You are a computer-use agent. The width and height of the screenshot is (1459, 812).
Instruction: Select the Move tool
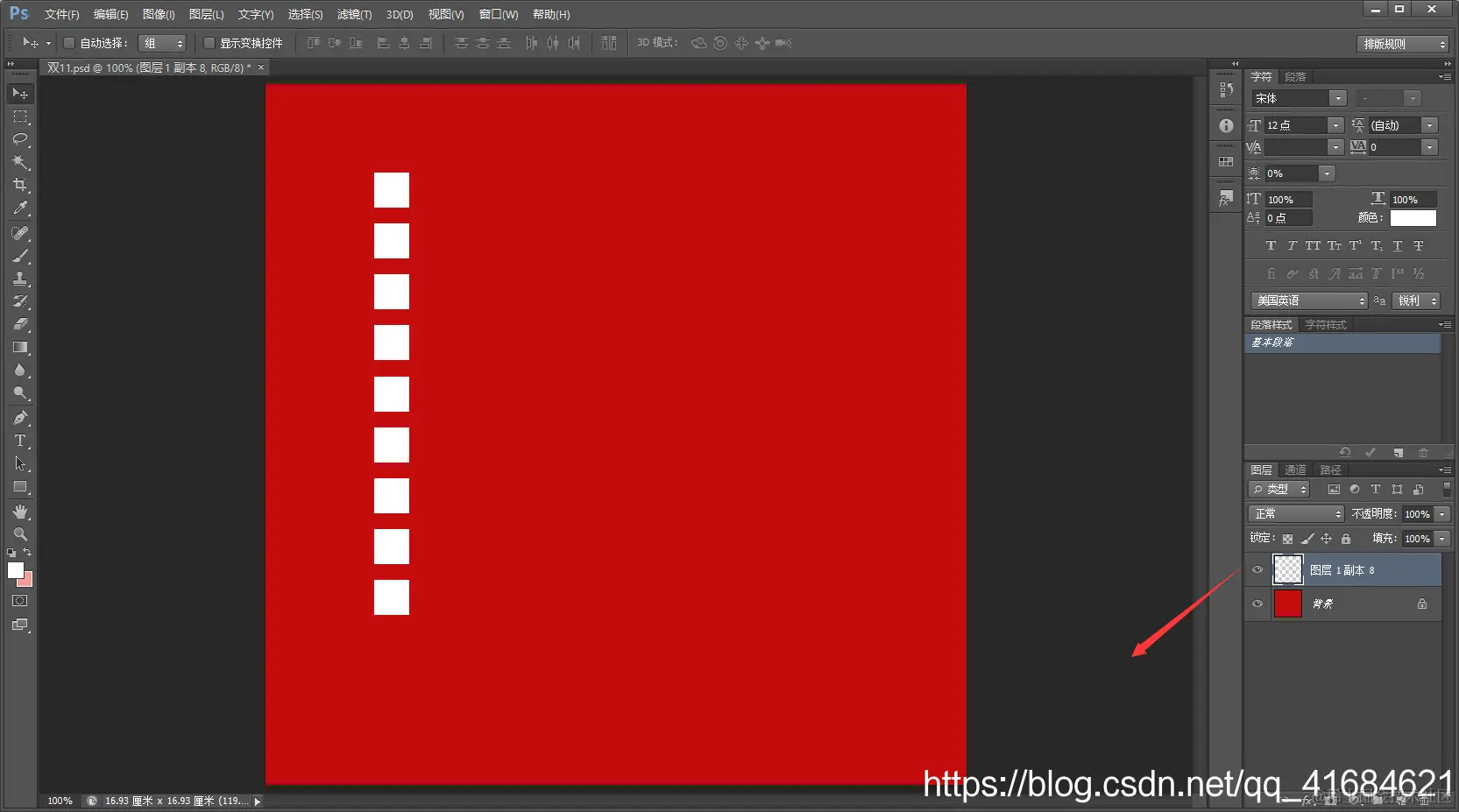pyautogui.click(x=19, y=94)
